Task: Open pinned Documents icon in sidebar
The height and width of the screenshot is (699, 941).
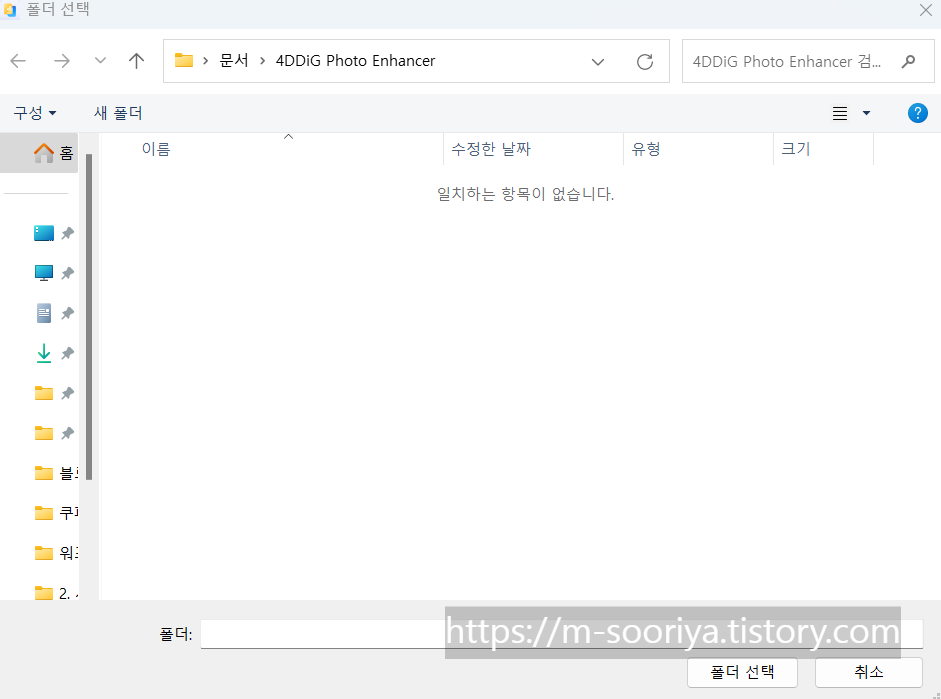Action: coord(44,313)
